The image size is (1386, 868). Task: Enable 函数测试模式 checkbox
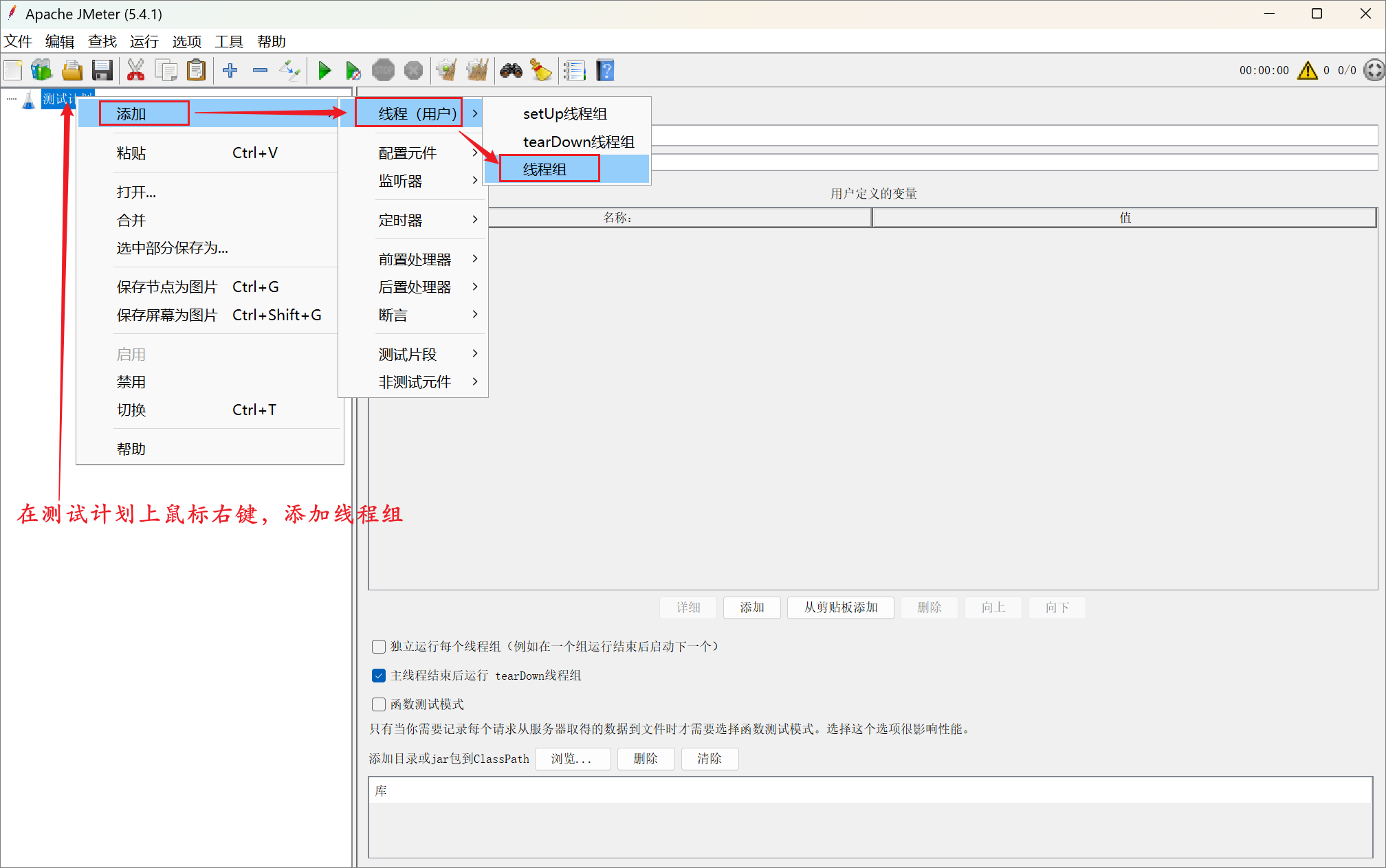point(378,704)
